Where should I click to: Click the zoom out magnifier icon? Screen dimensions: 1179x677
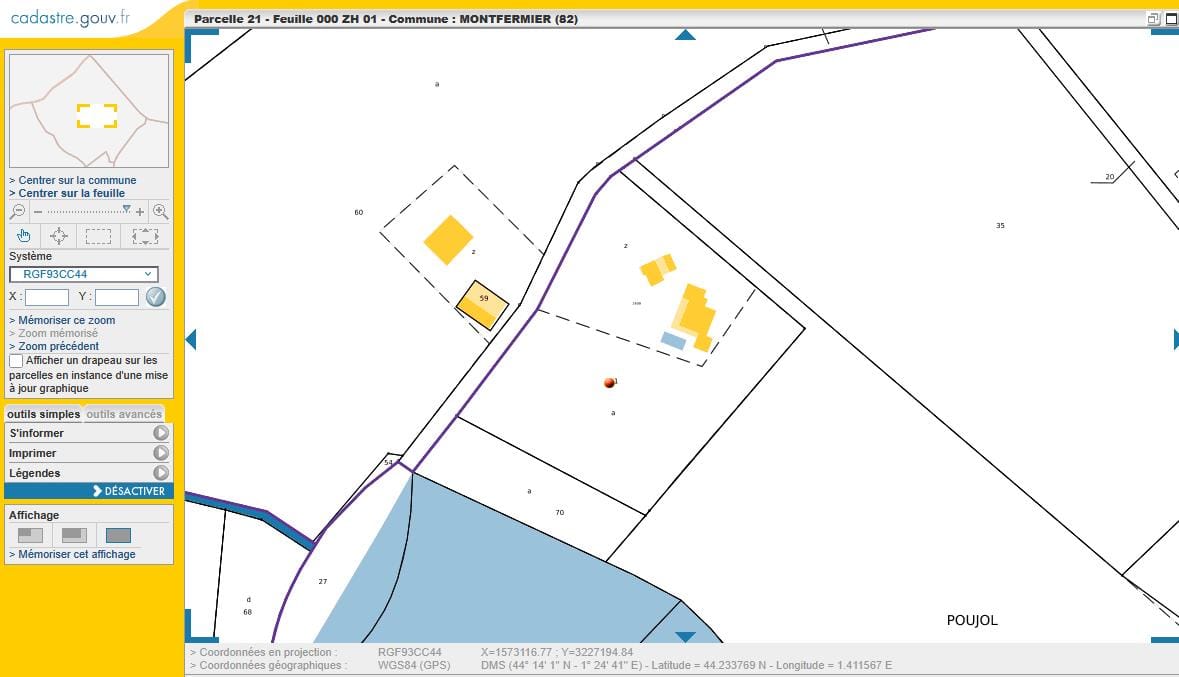tap(18, 211)
